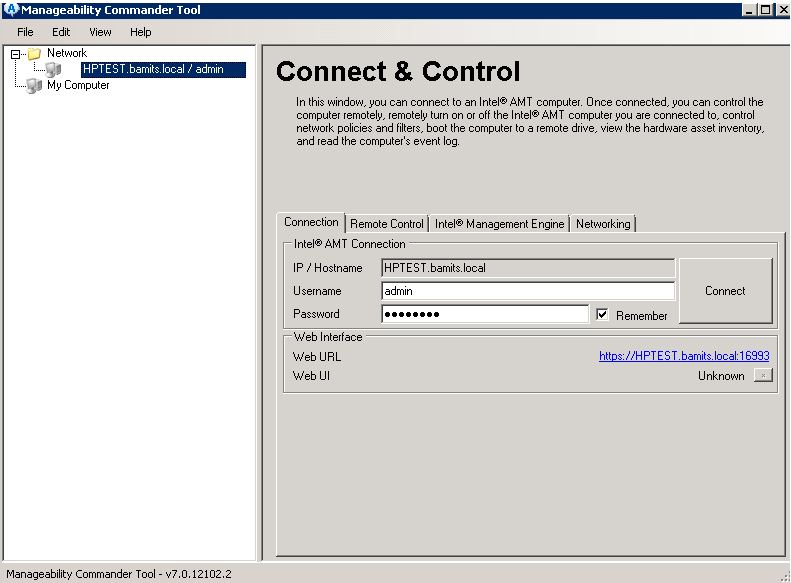
Task: Minimize the Manageability Commander Tool window
Action: [749, 10]
